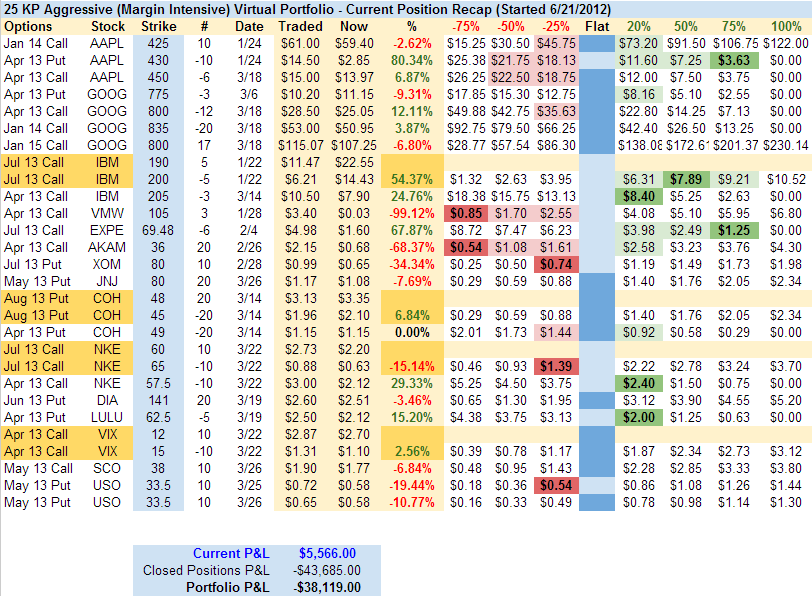Click the VMW stock cell
Screen dimensions: 812x596
(108, 212)
